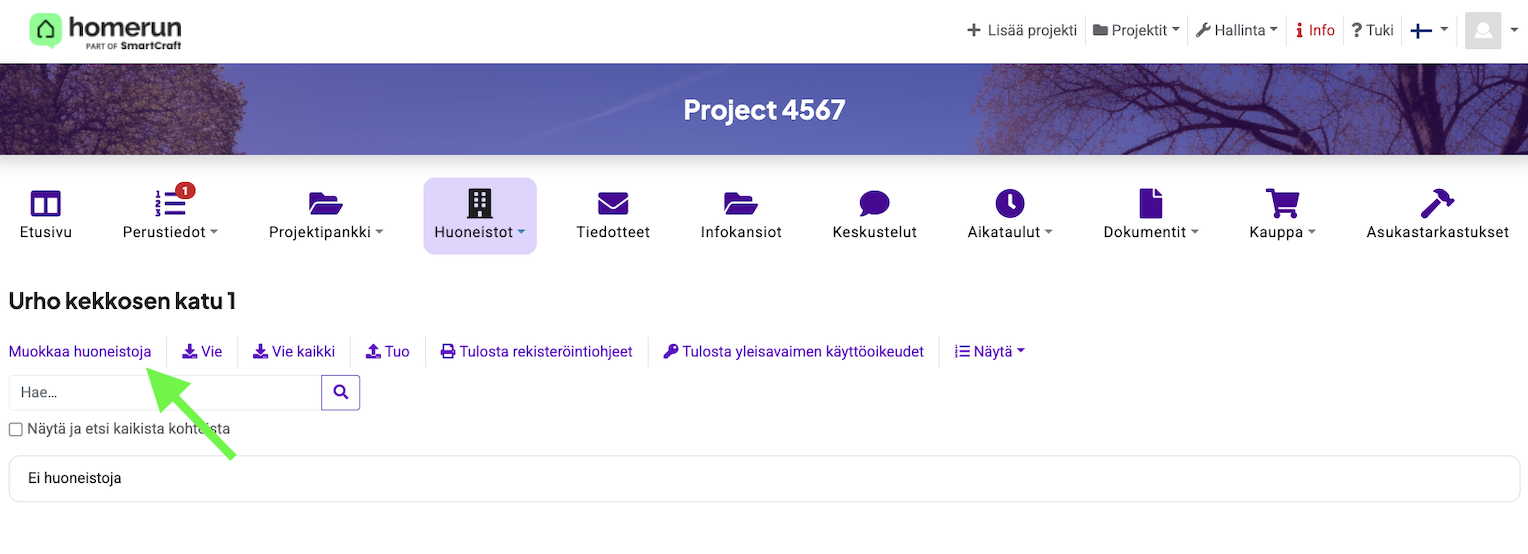This screenshot has height=554, width=1528.
Task: Click the Etusivu dashboard icon
Action: pyautogui.click(x=46, y=204)
